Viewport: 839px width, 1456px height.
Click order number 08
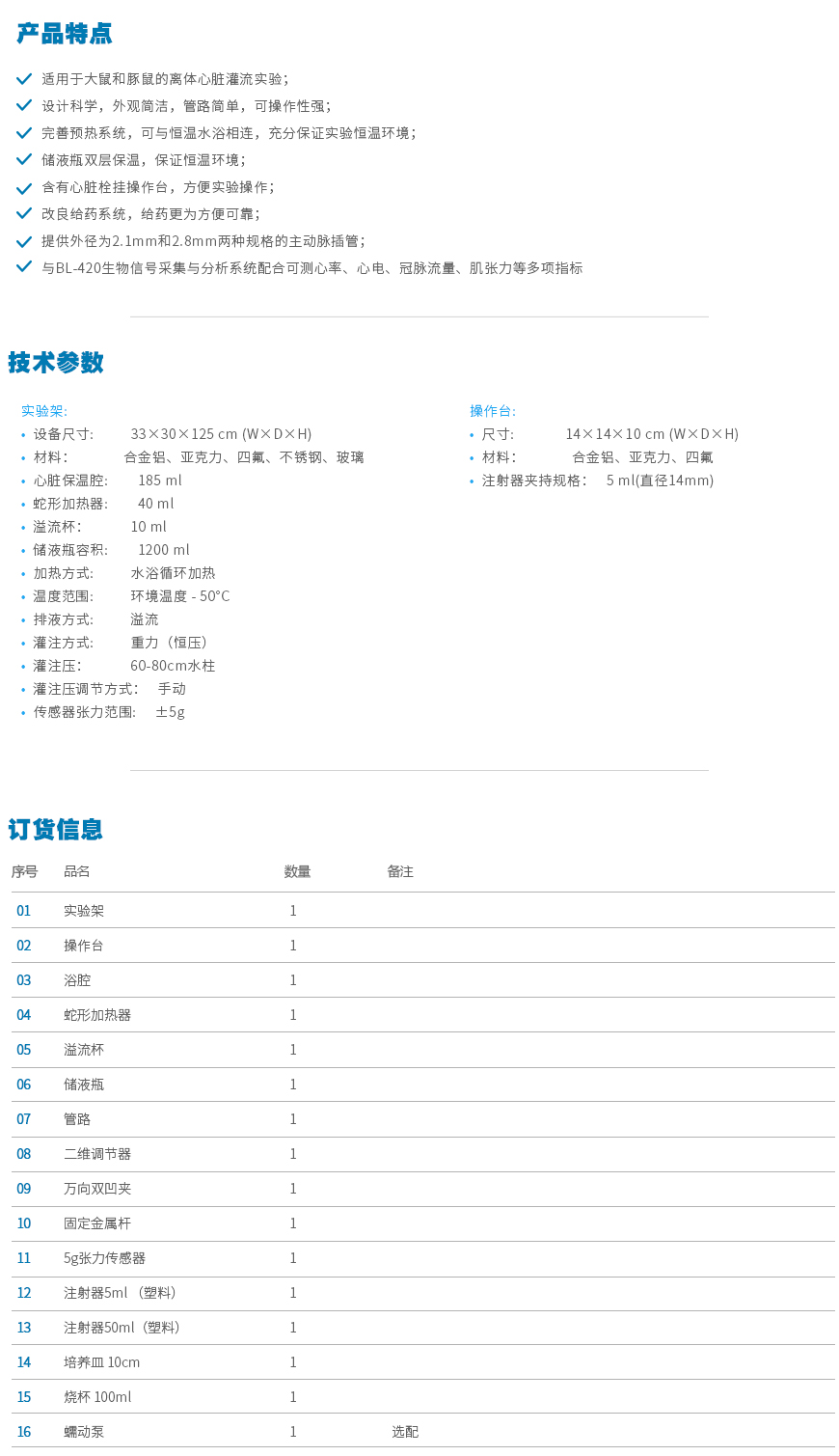coord(24,1154)
